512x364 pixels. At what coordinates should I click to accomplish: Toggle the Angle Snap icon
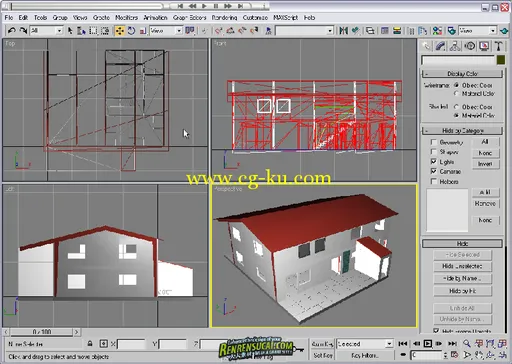[230, 31]
